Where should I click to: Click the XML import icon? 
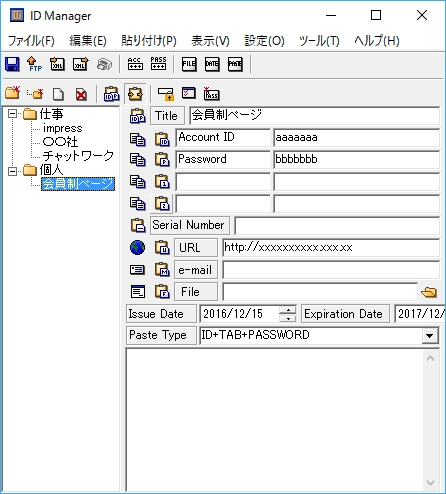click(57, 64)
